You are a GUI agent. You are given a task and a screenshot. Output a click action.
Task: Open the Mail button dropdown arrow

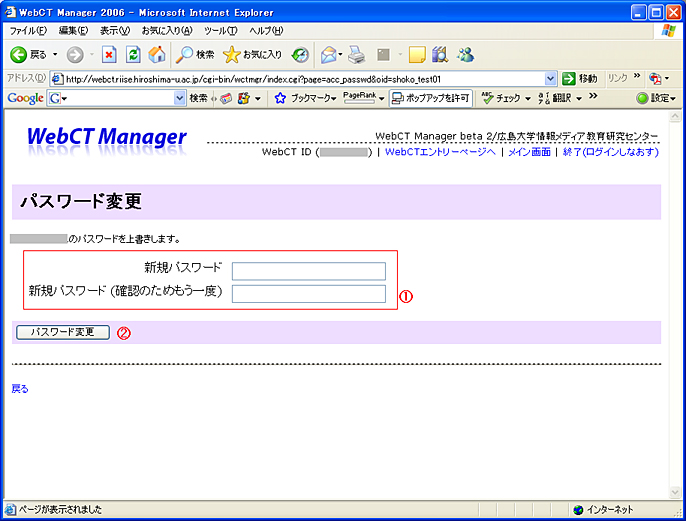tap(340, 55)
